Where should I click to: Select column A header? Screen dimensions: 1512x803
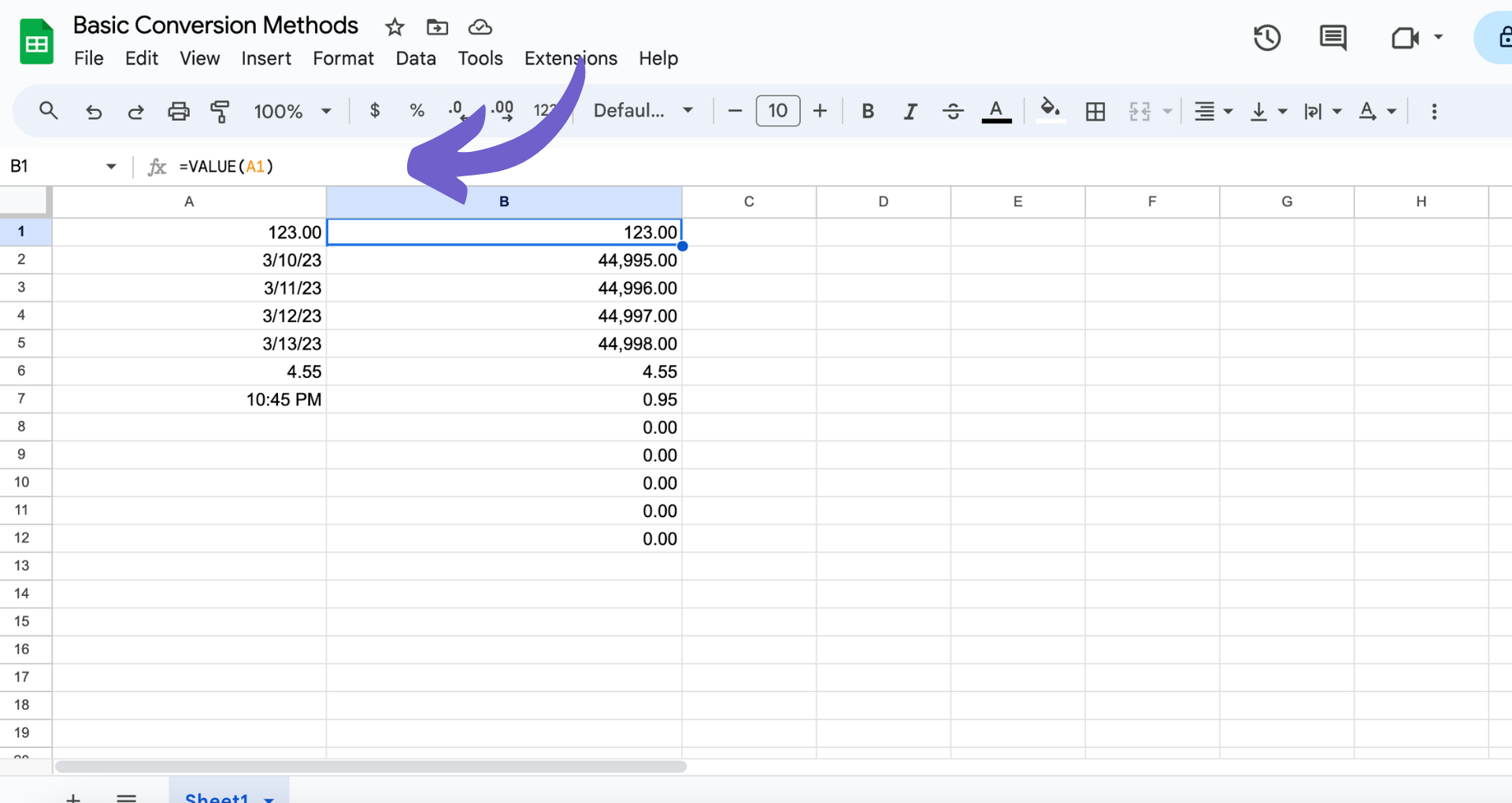click(x=189, y=202)
